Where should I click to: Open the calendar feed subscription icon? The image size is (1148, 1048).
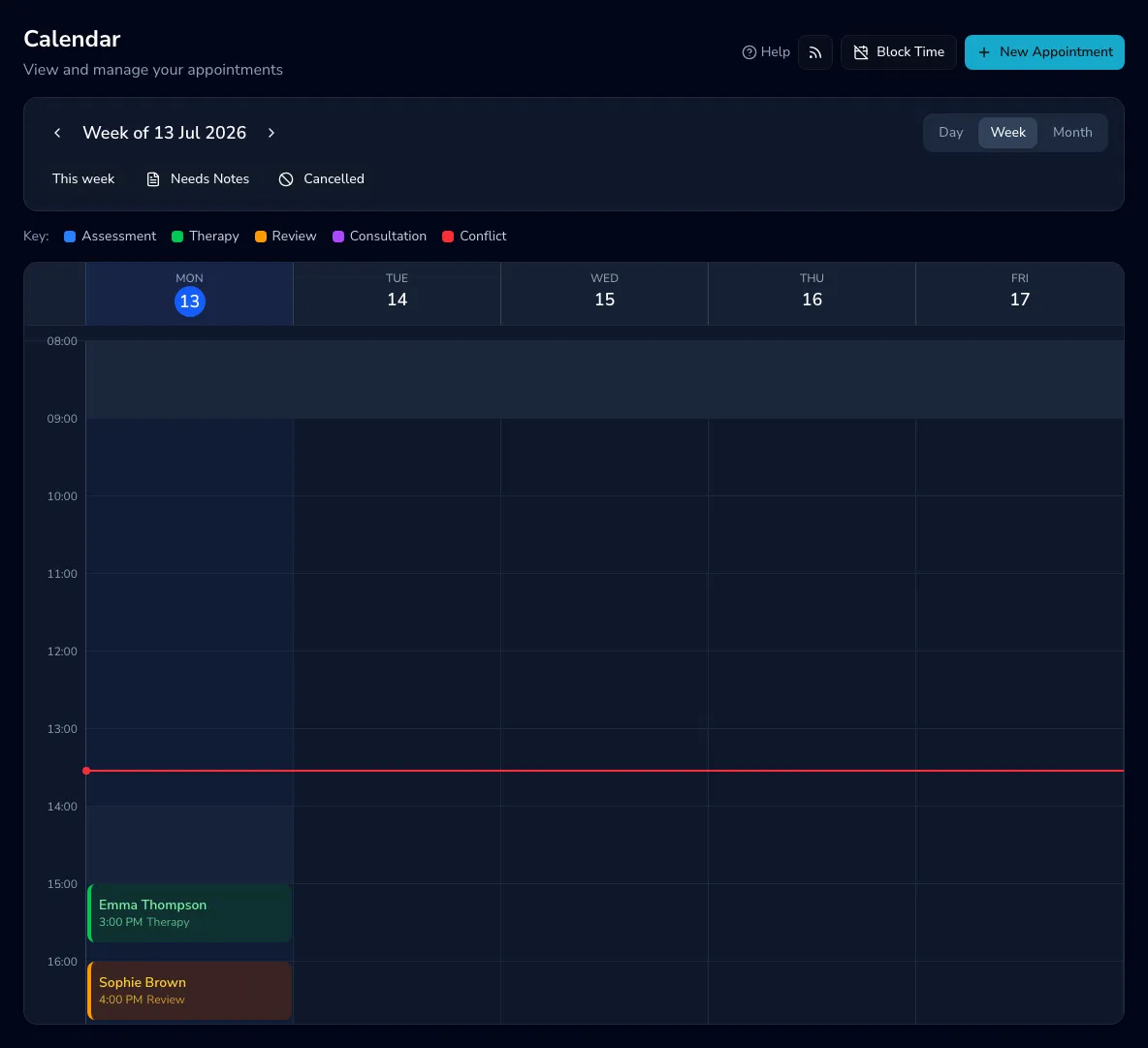click(x=814, y=52)
